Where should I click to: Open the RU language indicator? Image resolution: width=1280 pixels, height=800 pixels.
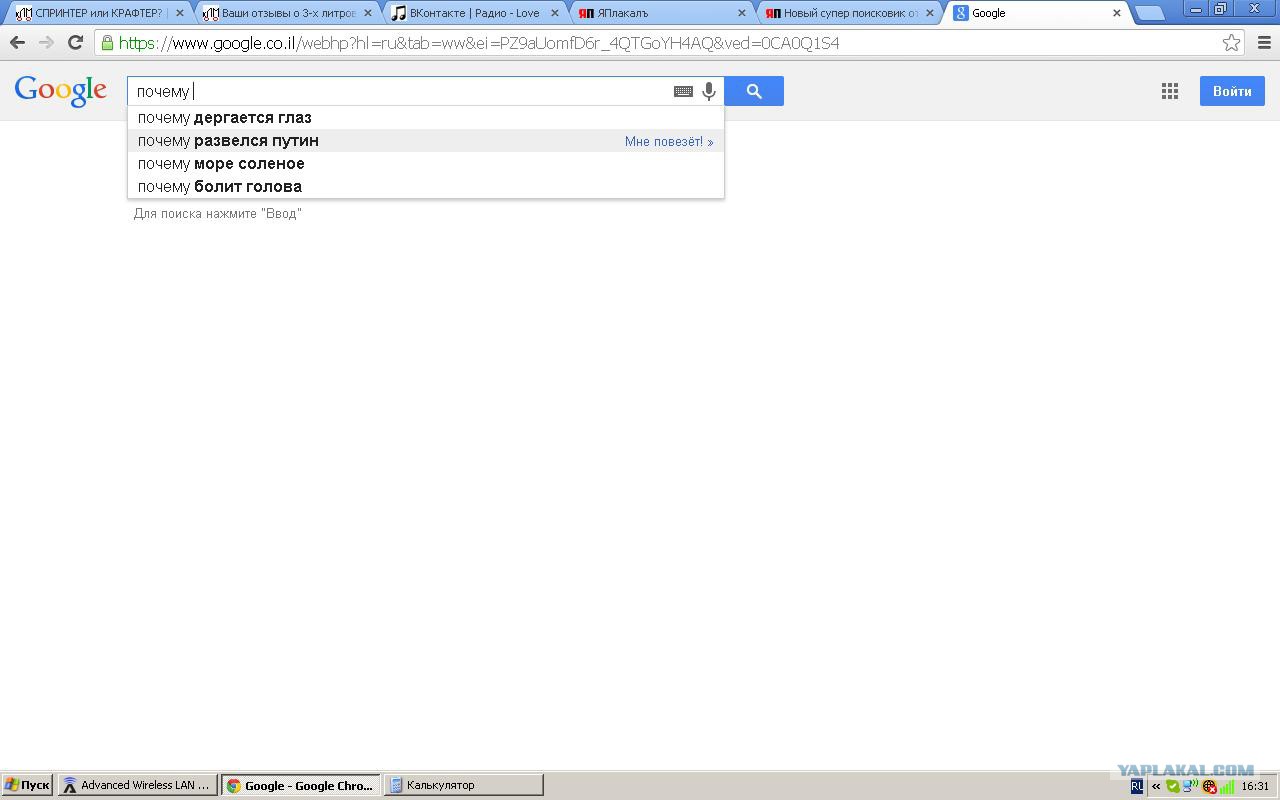1137,786
